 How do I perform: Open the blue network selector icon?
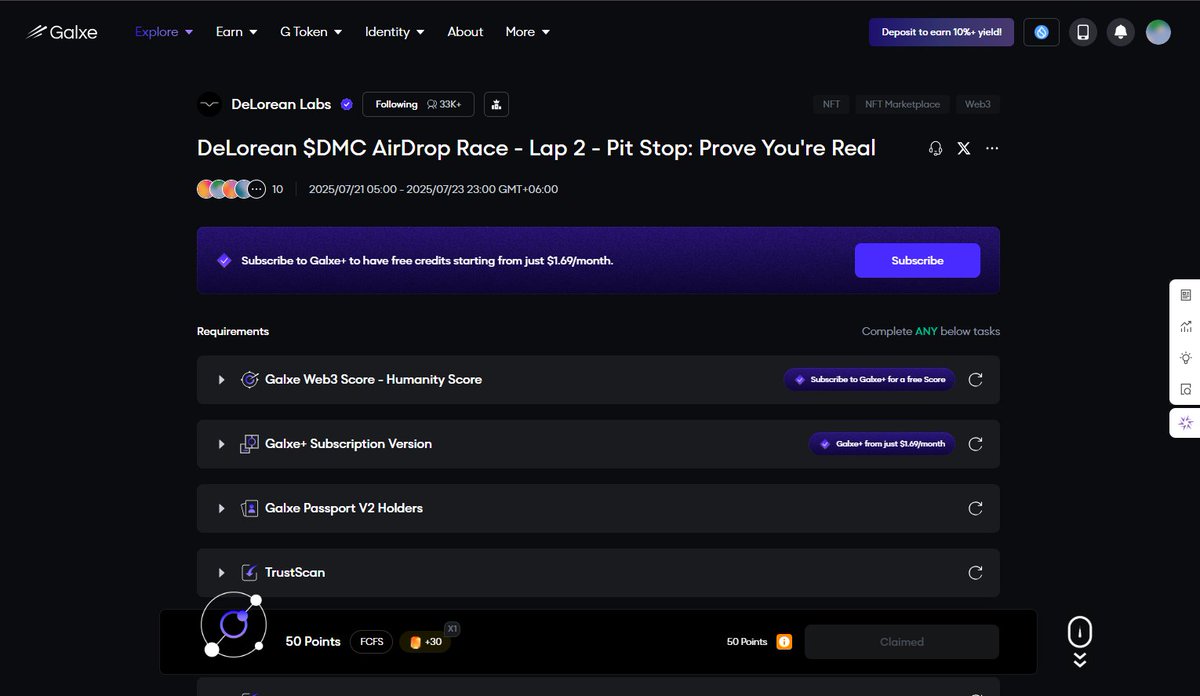coord(1041,32)
